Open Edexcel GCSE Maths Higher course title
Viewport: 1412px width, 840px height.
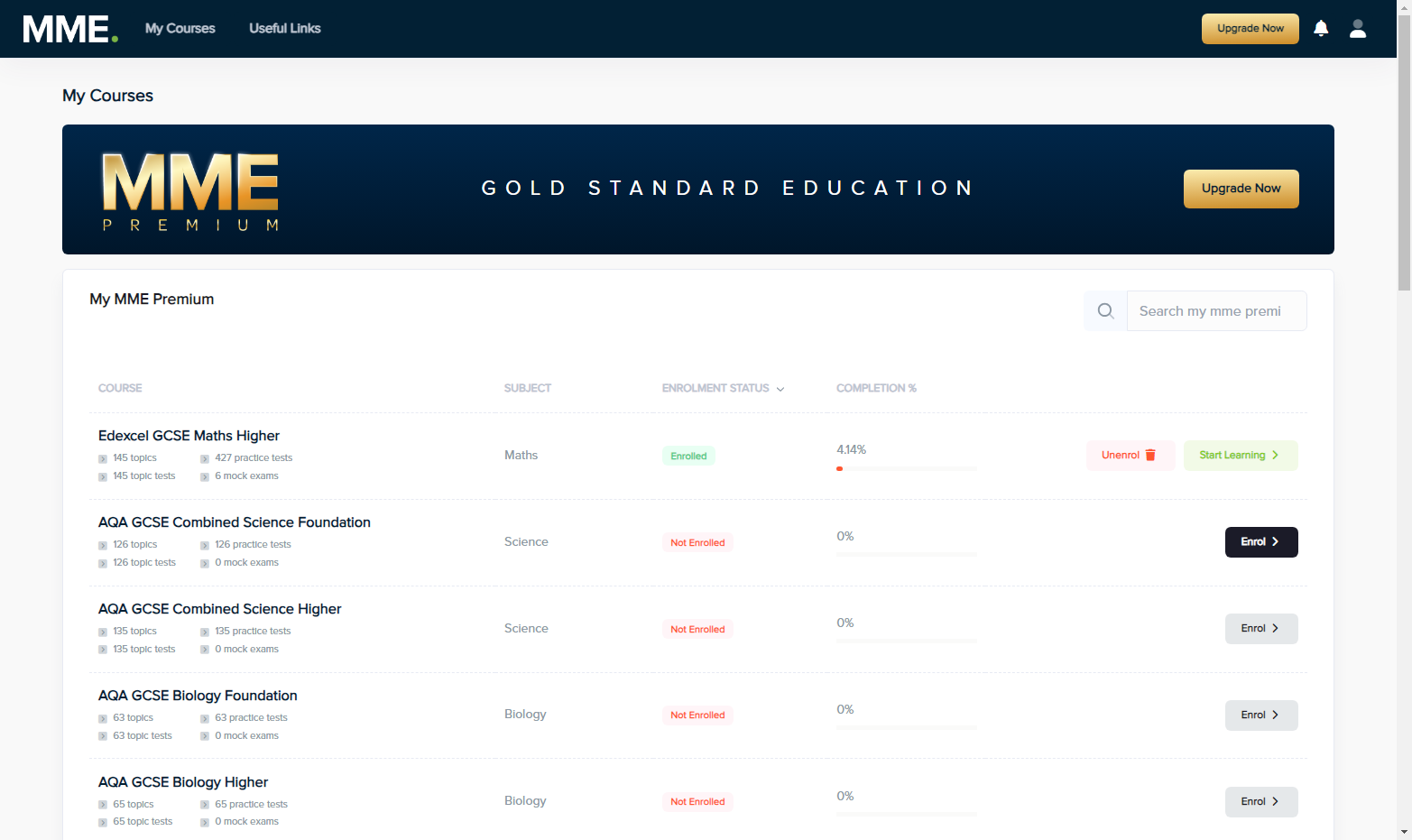pyautogui.click(x=189, y=436)
